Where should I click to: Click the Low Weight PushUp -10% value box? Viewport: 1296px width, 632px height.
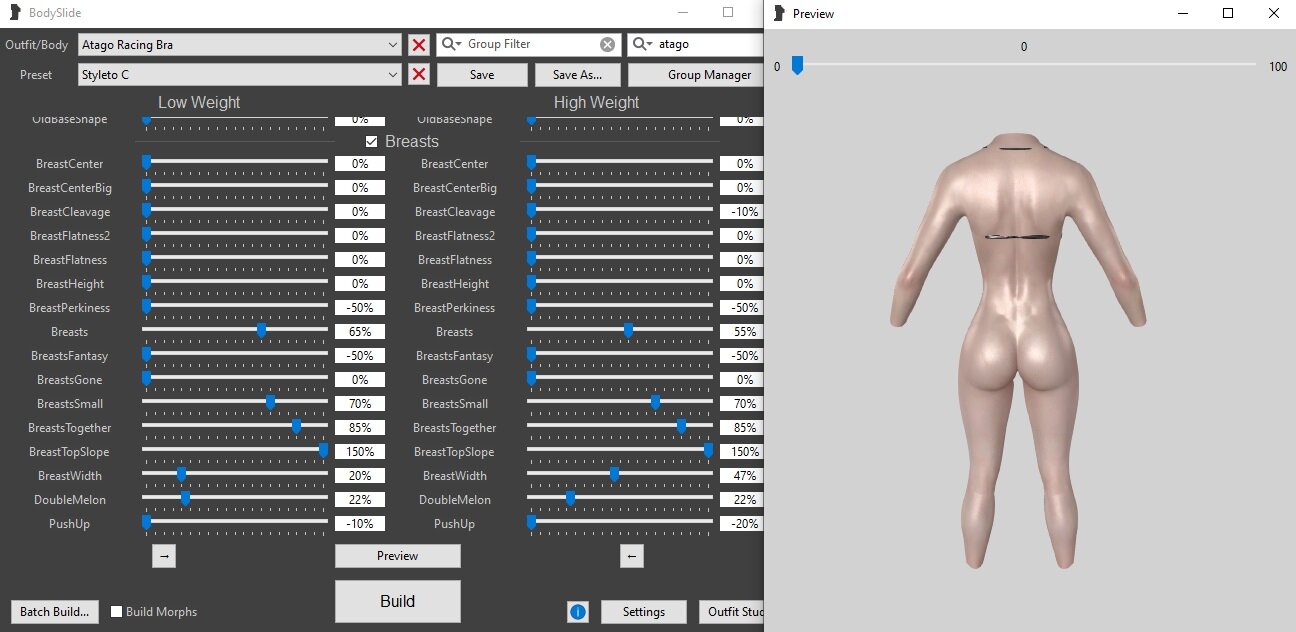click(360, 524)
